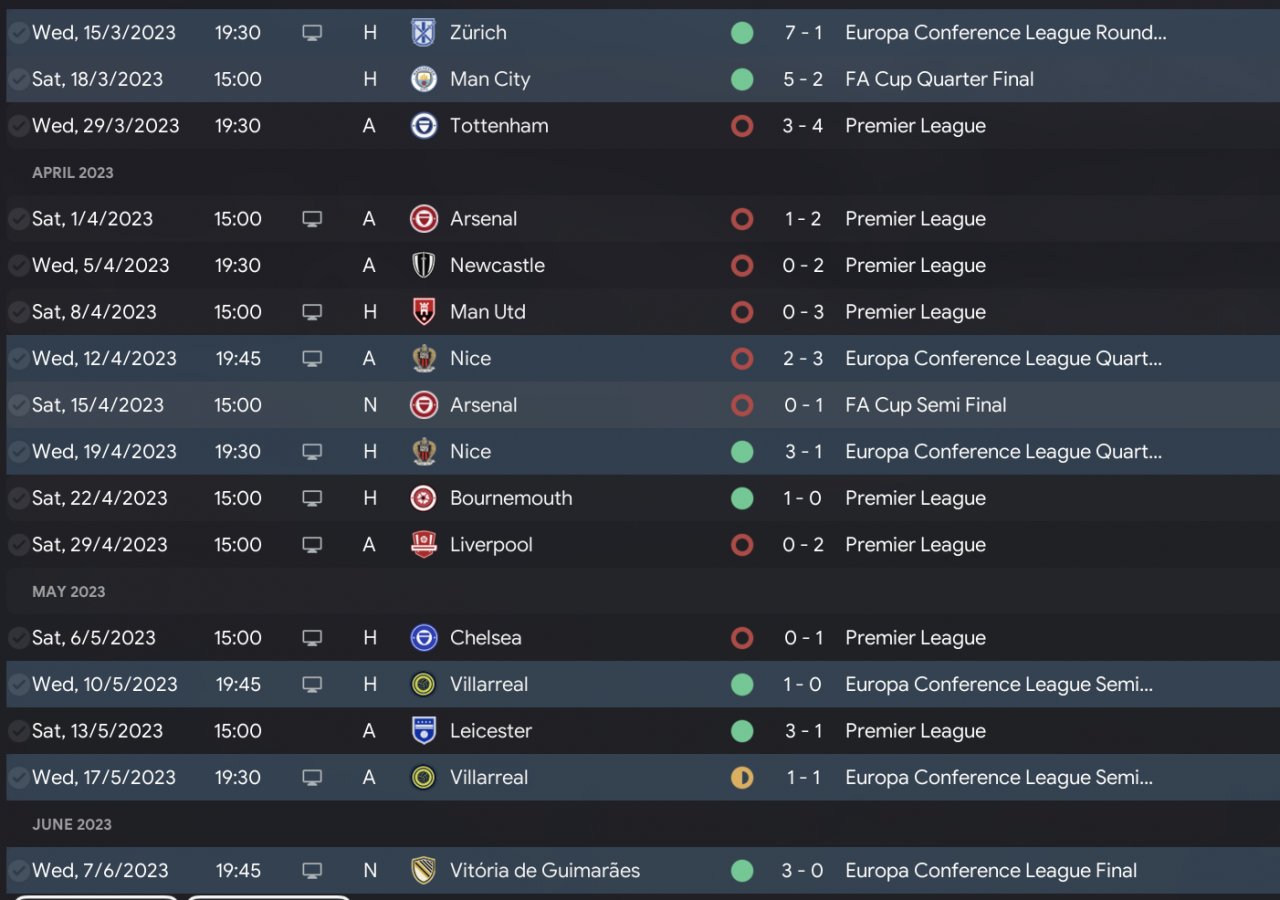Click the Newcastle club badge
1280x900 pixels.
[424, 265]
